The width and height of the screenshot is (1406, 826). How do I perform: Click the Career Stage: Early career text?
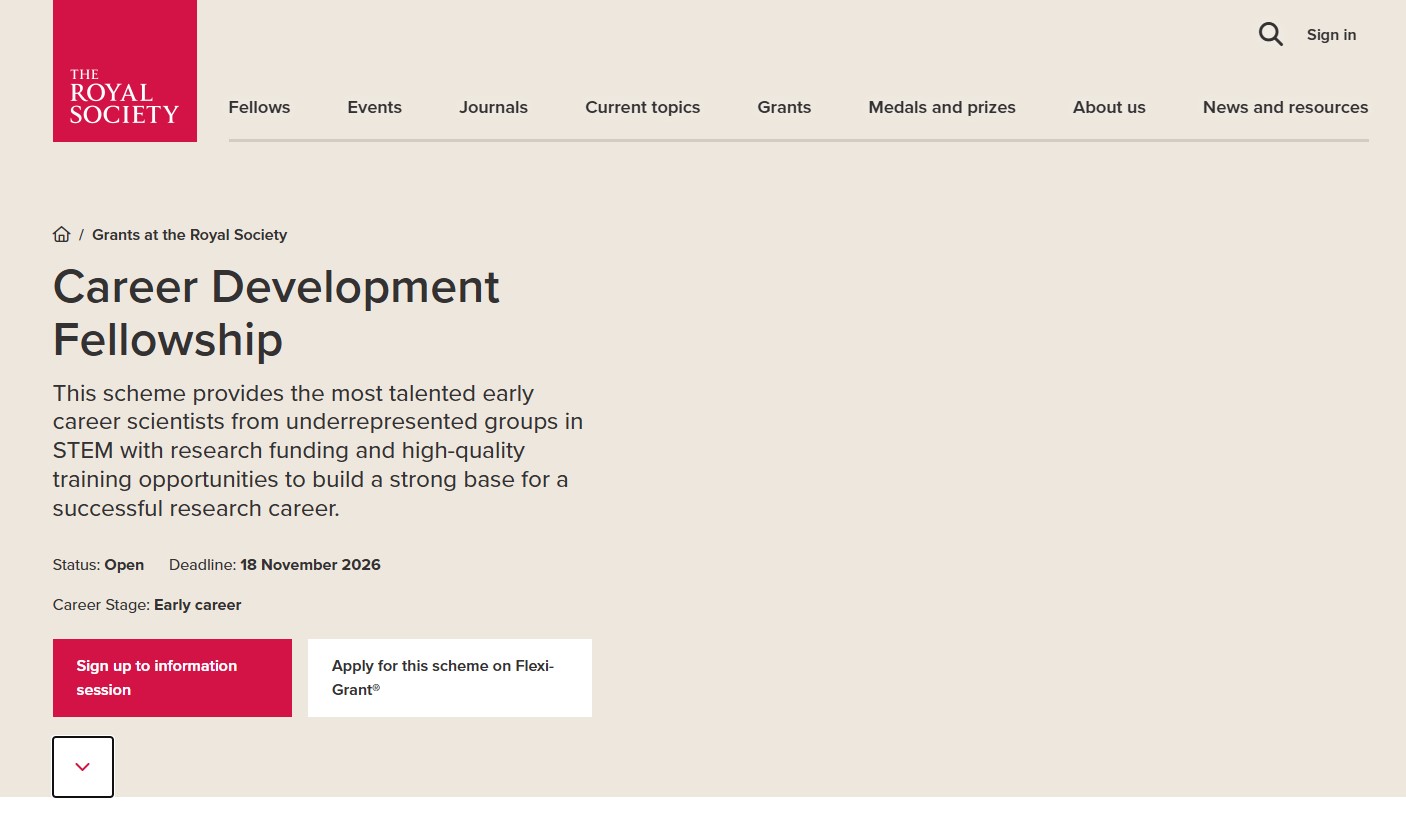[147, 605]
